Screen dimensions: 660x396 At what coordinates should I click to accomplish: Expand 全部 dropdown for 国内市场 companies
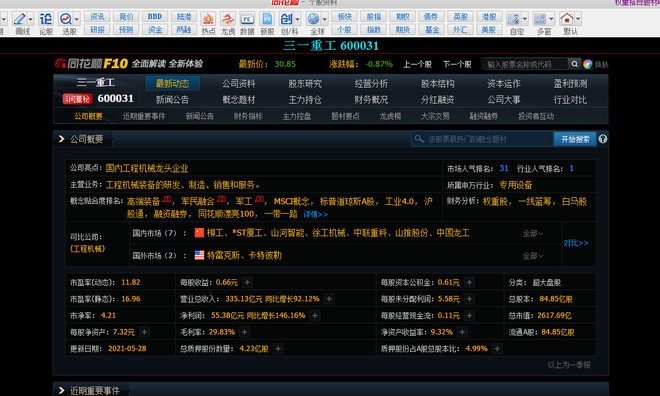tap(532, 233)
